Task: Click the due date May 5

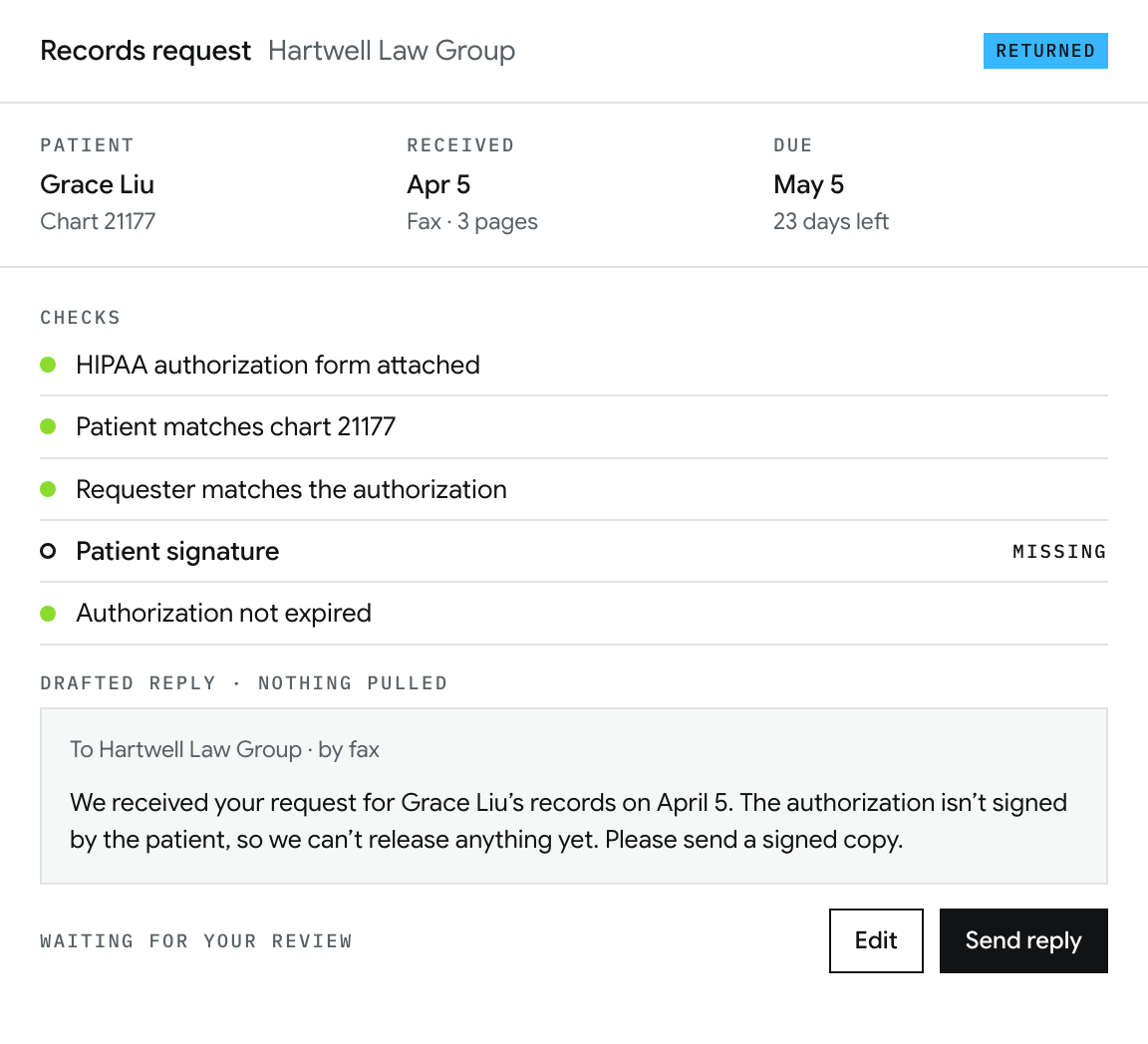Action: pos(808,184)
